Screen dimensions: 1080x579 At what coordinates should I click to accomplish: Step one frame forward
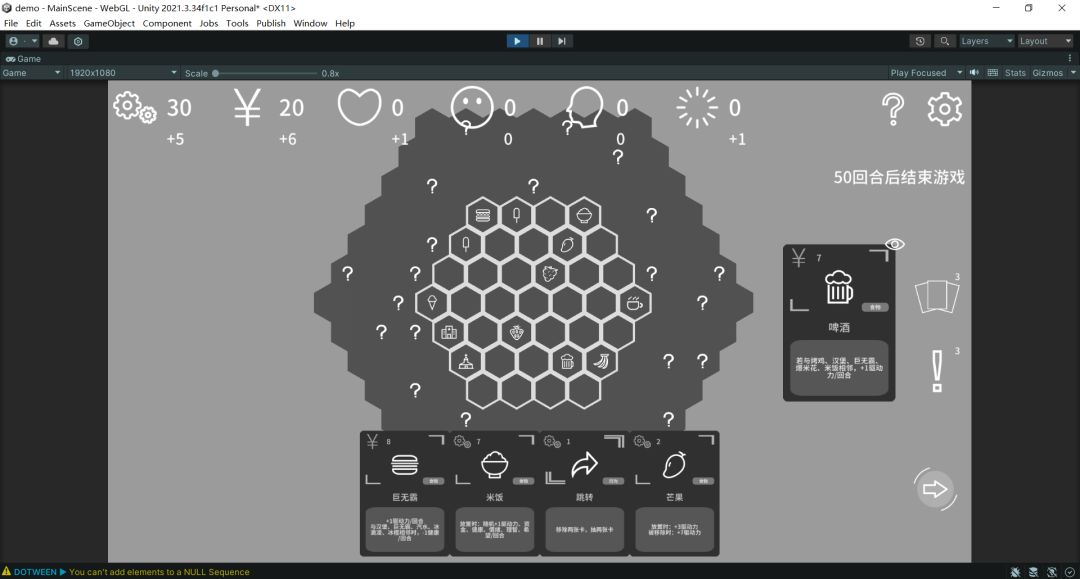pyautogui.click(x=561, y=41)
